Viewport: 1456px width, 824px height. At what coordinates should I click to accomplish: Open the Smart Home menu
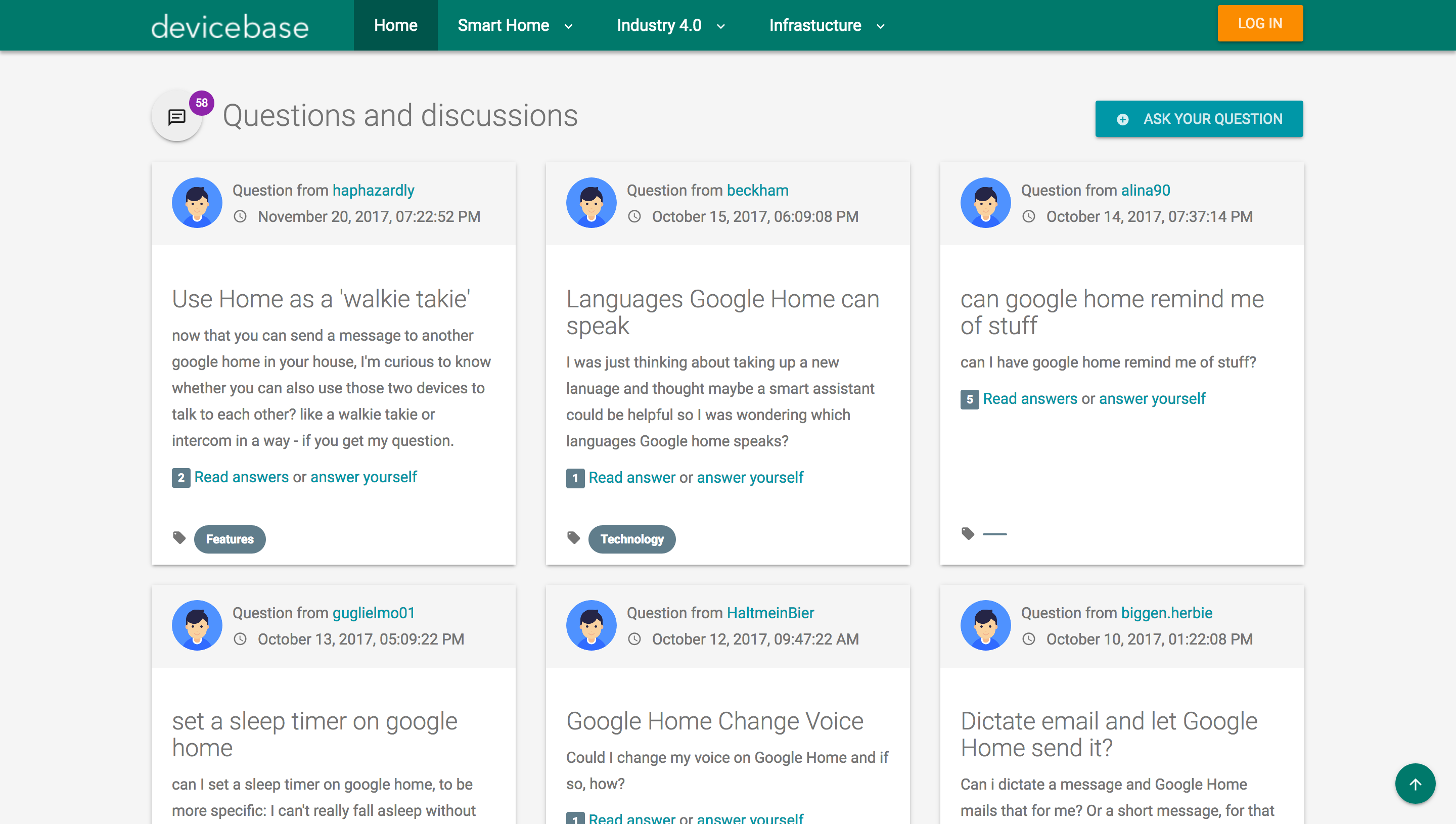click(x=503, y=25)
